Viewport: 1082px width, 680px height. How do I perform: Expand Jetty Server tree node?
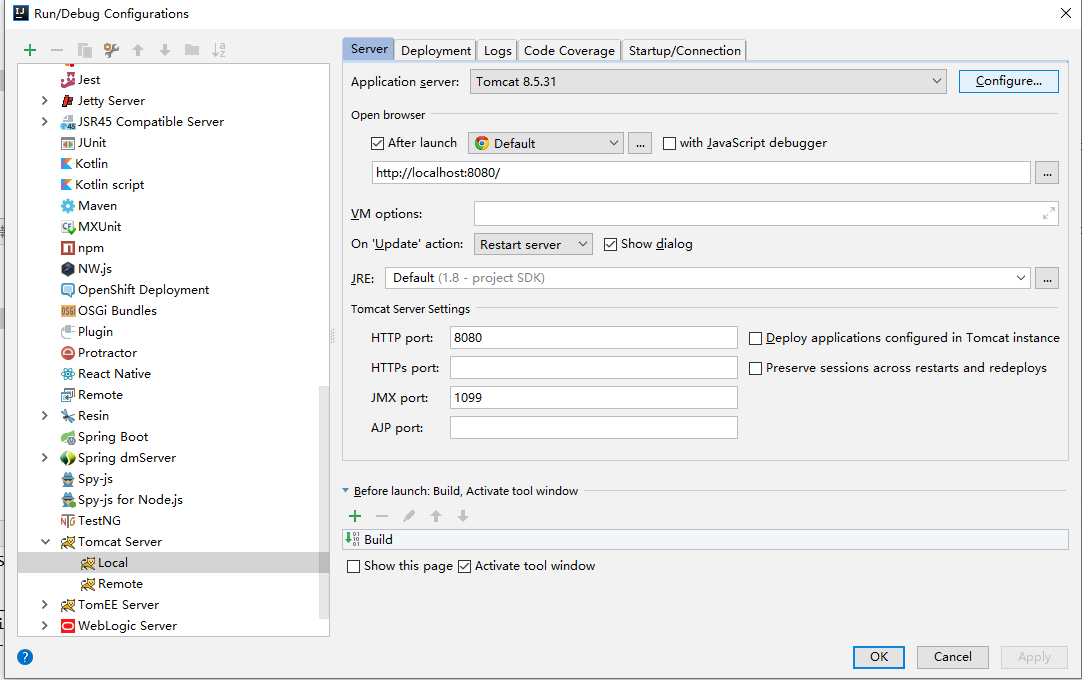[45, 101]
